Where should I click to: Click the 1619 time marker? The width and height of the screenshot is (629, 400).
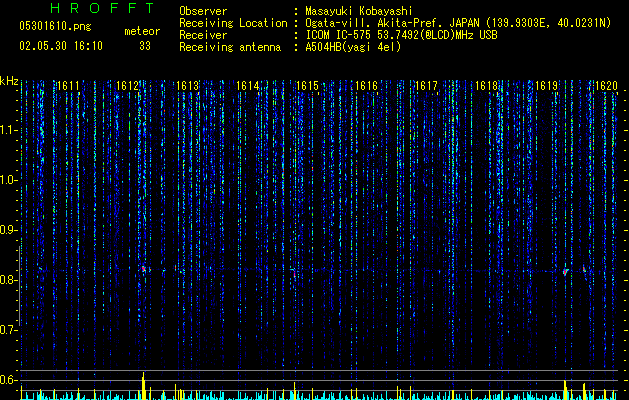point(546,86)
